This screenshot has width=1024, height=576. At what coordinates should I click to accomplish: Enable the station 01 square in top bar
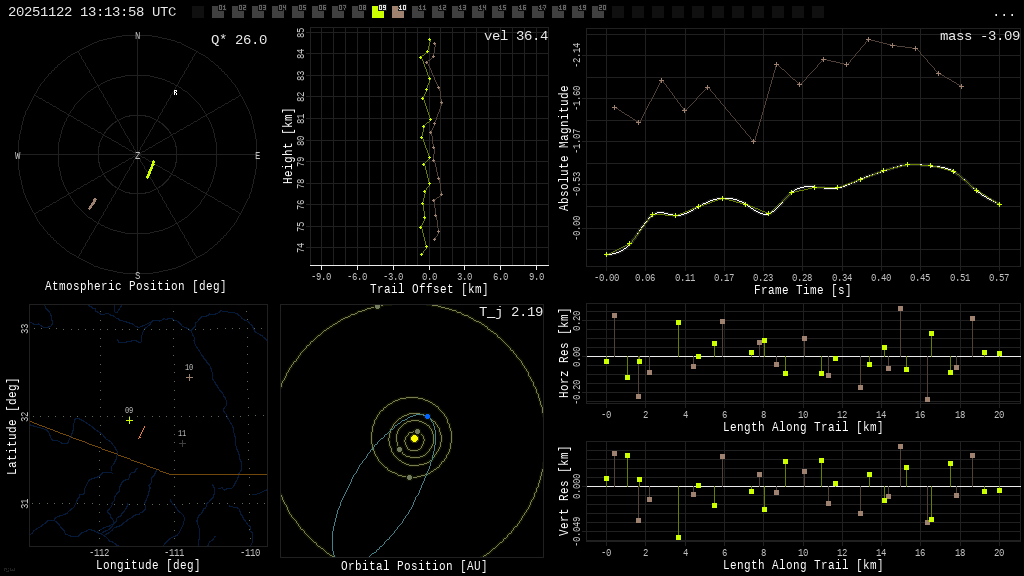218,12
